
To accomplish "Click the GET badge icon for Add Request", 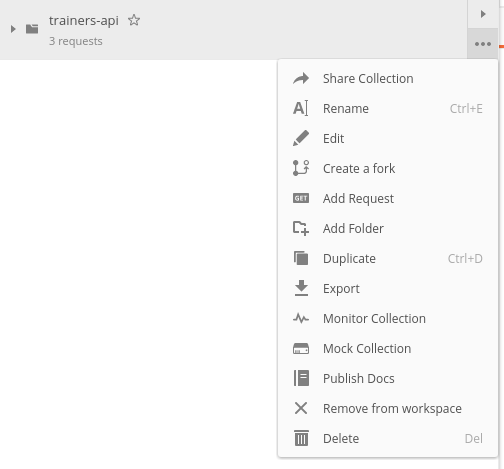I will point(301,198).
